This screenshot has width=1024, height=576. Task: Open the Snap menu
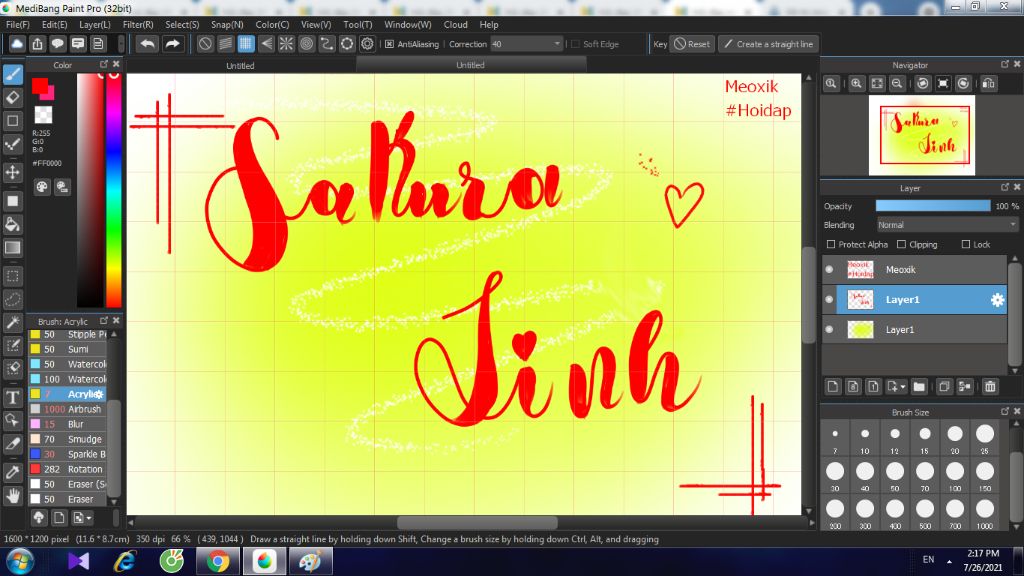click(x=227, y=24)
